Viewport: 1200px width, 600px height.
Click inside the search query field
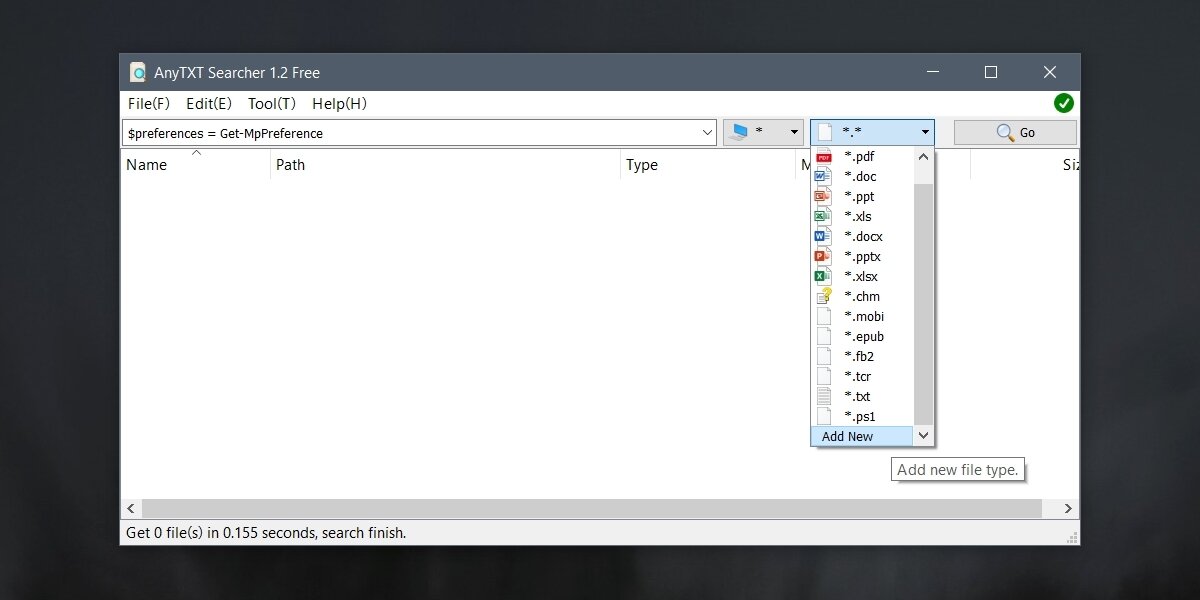pos(400,132)
